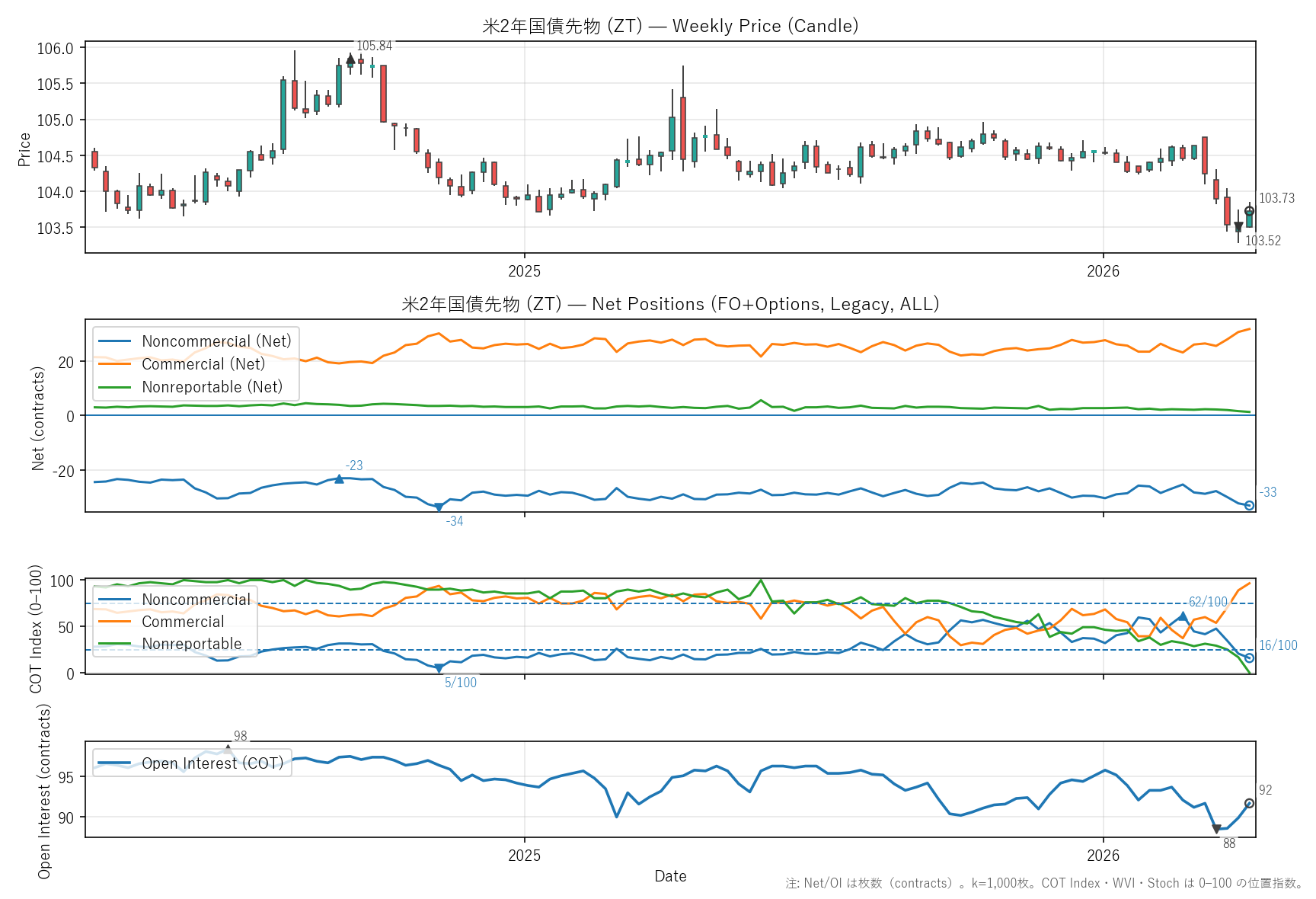Screen dimensions: 1316x899
Task: Select the 62/100 COT Index high marker
Action: click(x=1183, y=616)
